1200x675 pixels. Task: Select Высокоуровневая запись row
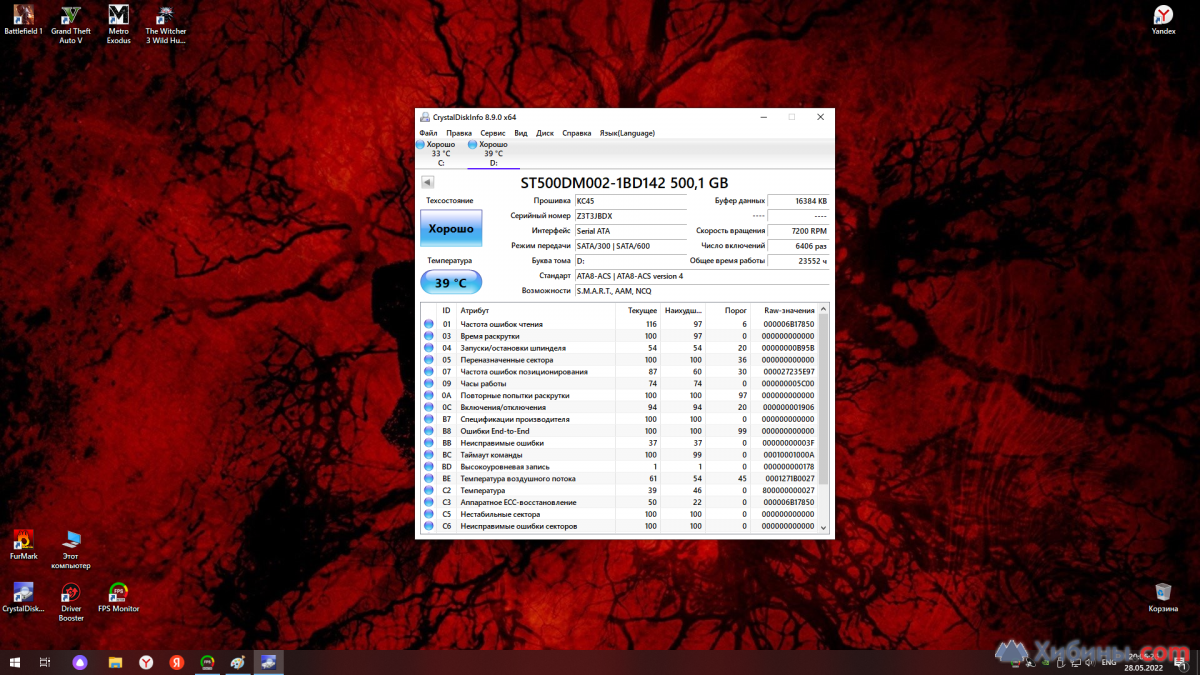click(x=620, y=467)
